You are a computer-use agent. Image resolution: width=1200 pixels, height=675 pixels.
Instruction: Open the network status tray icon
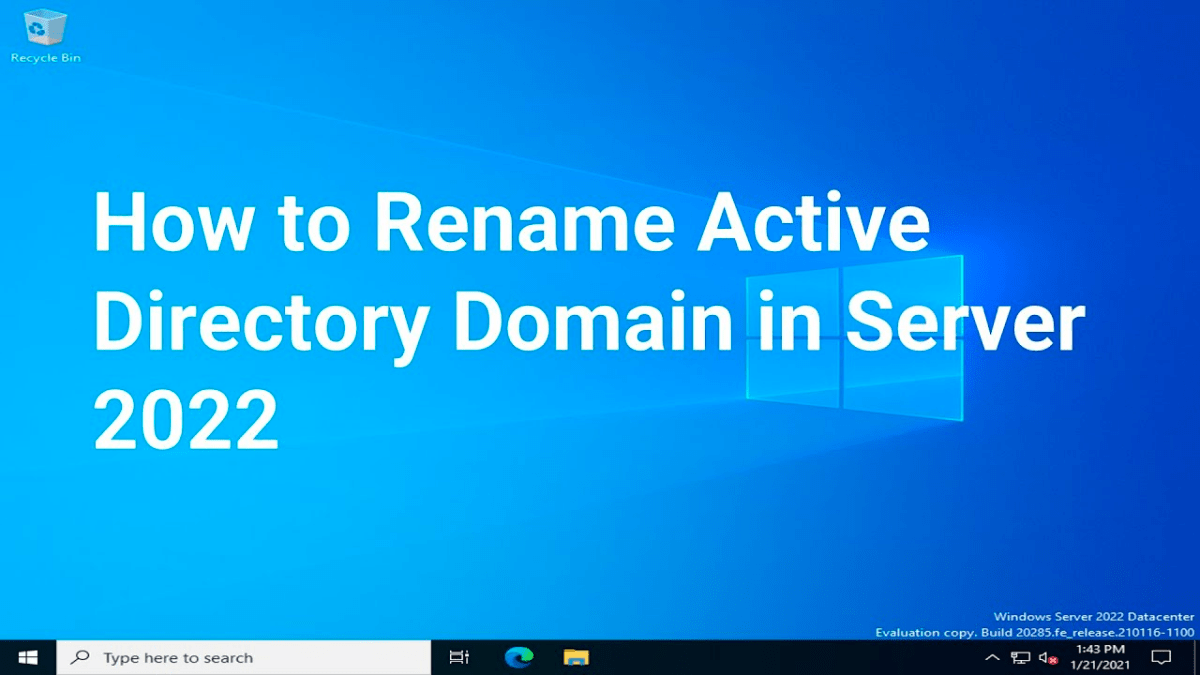point(1020,657)
